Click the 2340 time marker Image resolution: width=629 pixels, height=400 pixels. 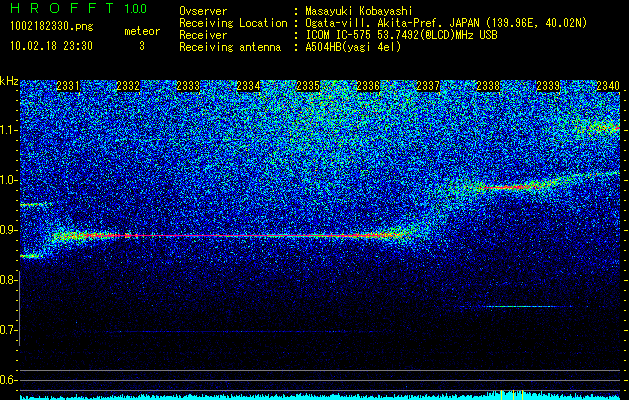tap(608, 86)
